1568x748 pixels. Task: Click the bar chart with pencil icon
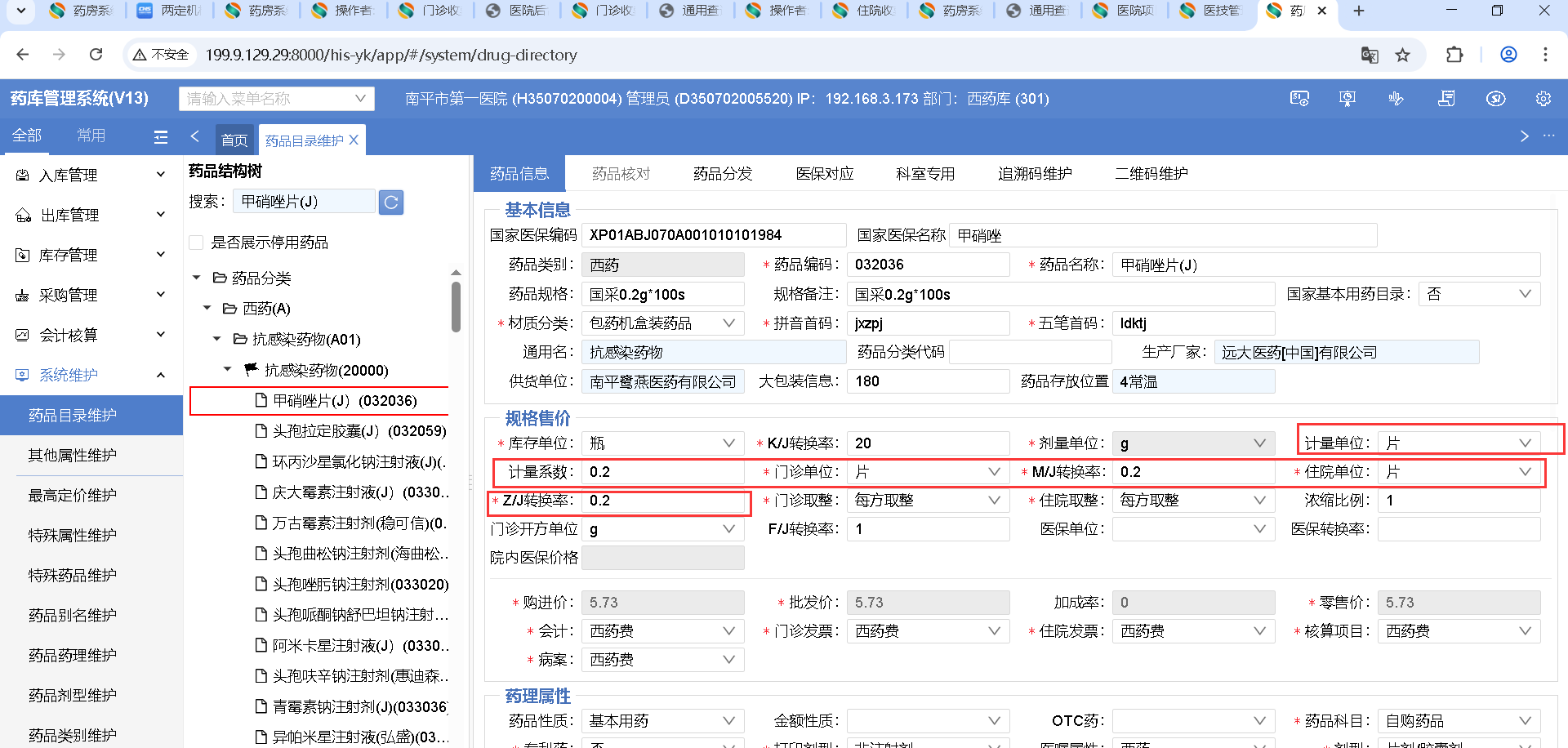click(x=1396, y=99)
